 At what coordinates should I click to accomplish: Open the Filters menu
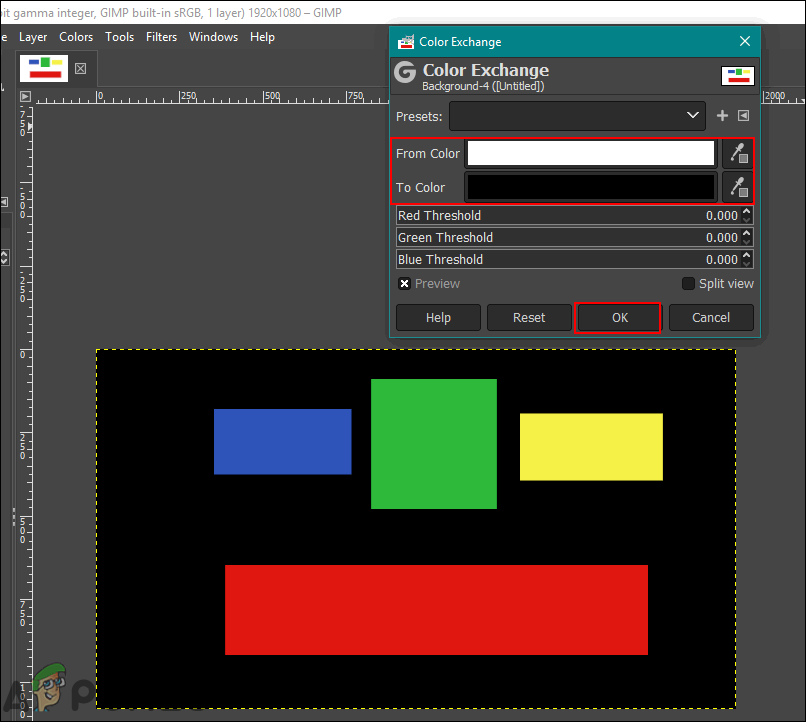[x=161, y=37]
